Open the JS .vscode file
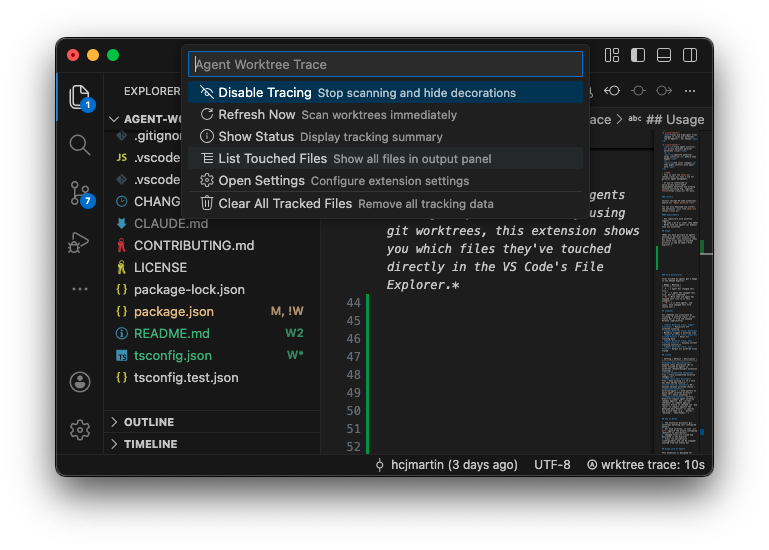The height and width of the screenshot is (550, 769). tap(148, 157)
